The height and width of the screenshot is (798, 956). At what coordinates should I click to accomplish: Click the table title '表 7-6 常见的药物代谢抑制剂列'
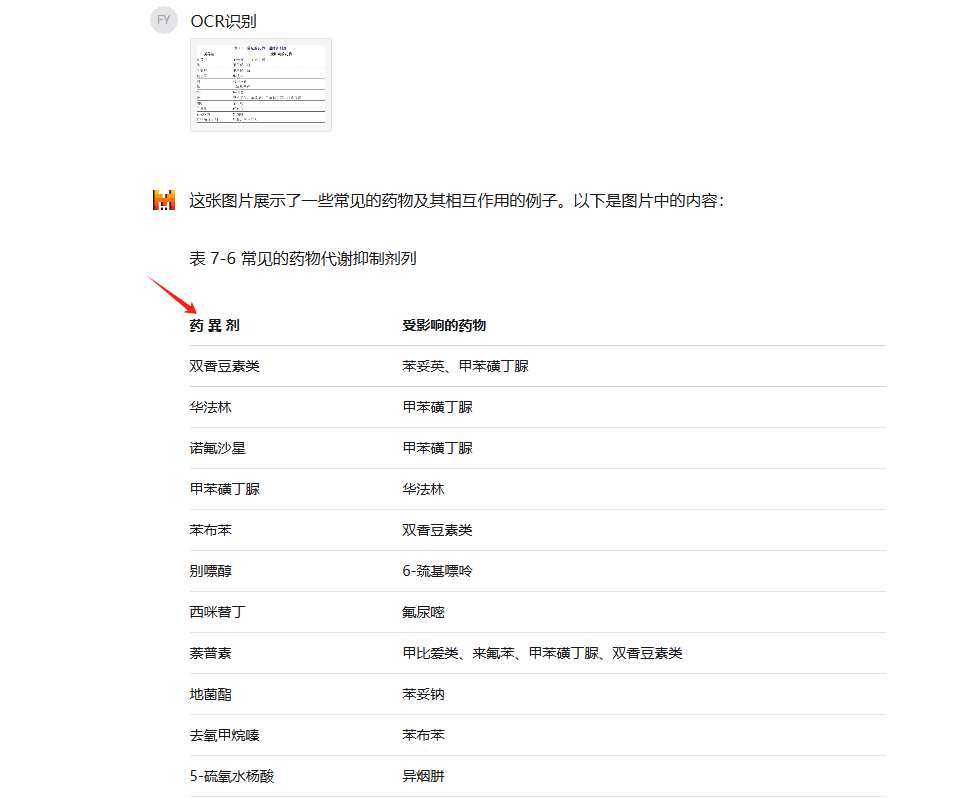[302, 258]
